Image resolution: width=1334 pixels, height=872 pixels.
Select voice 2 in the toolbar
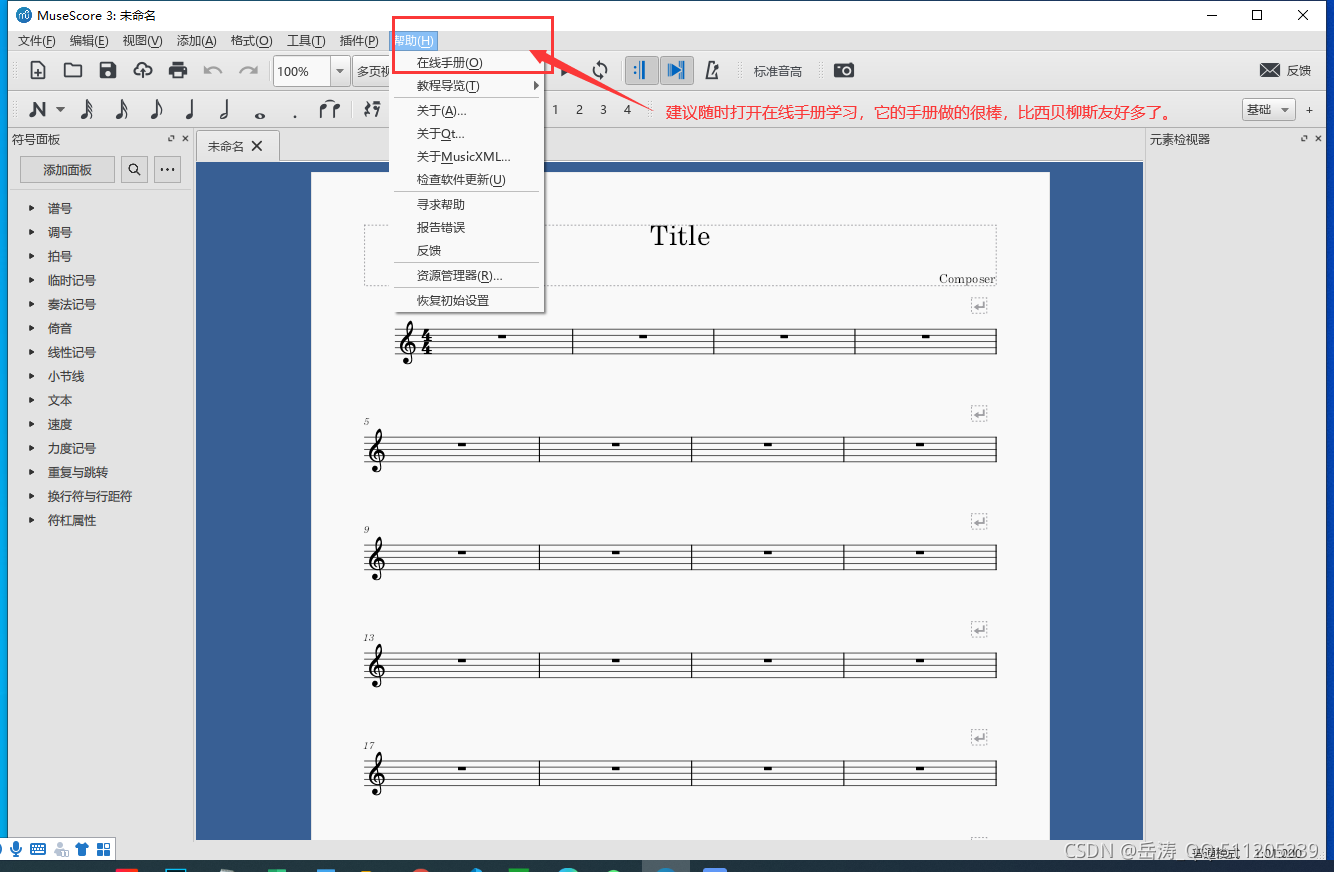pos(579,110)
